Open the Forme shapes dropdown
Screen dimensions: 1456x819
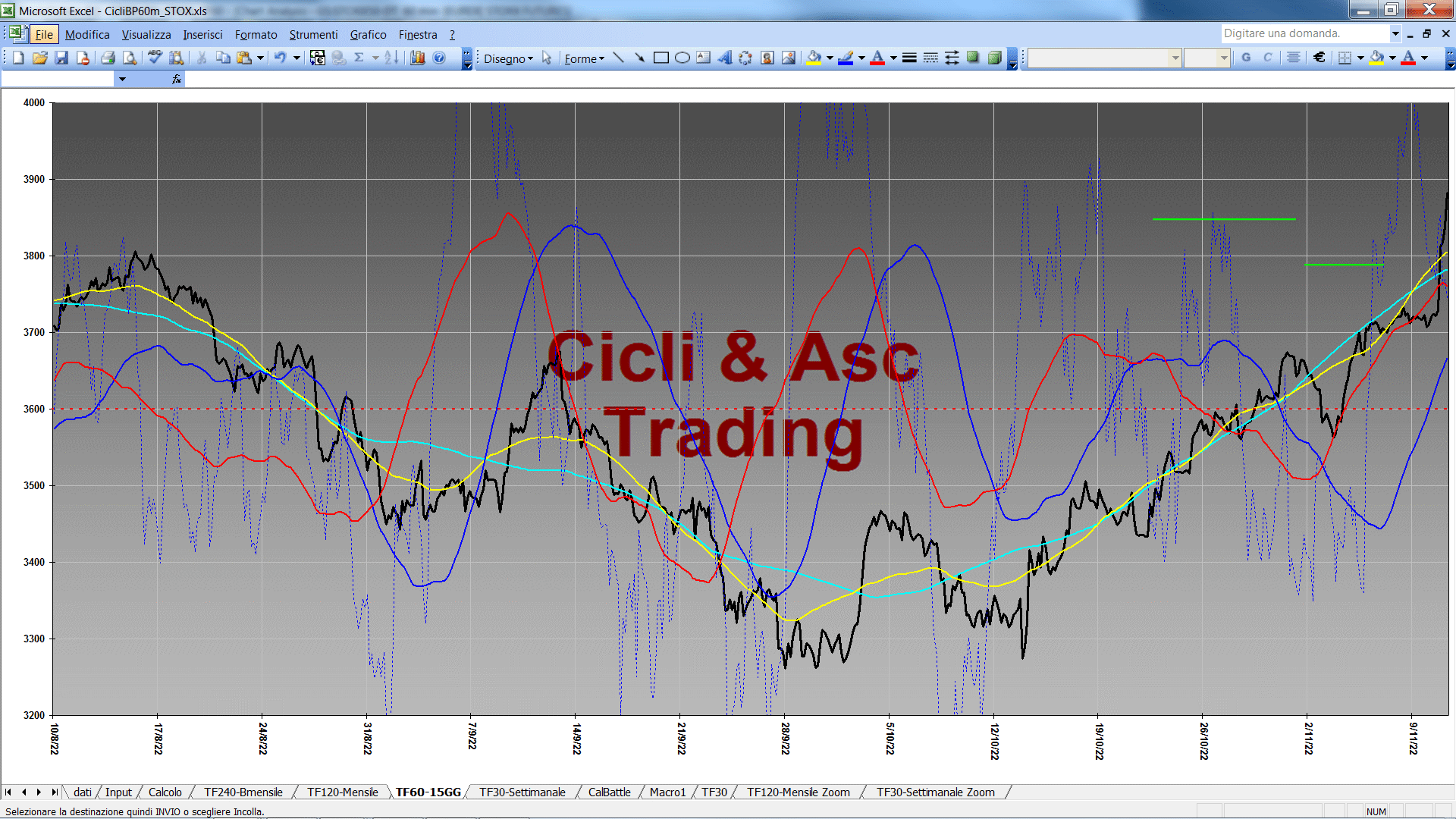click(x=584, y=58)
